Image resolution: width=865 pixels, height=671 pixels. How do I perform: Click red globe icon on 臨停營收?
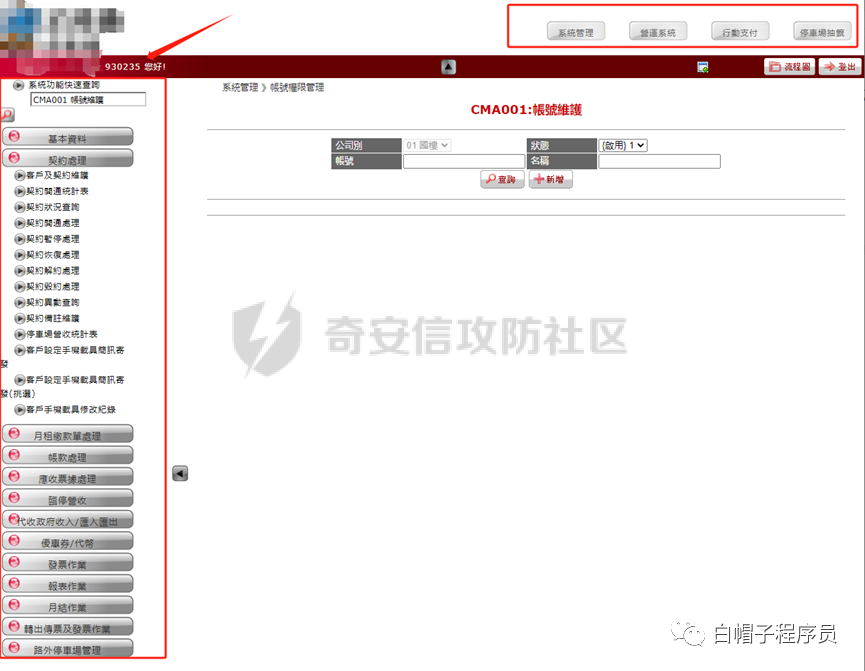tap(14, 498)
